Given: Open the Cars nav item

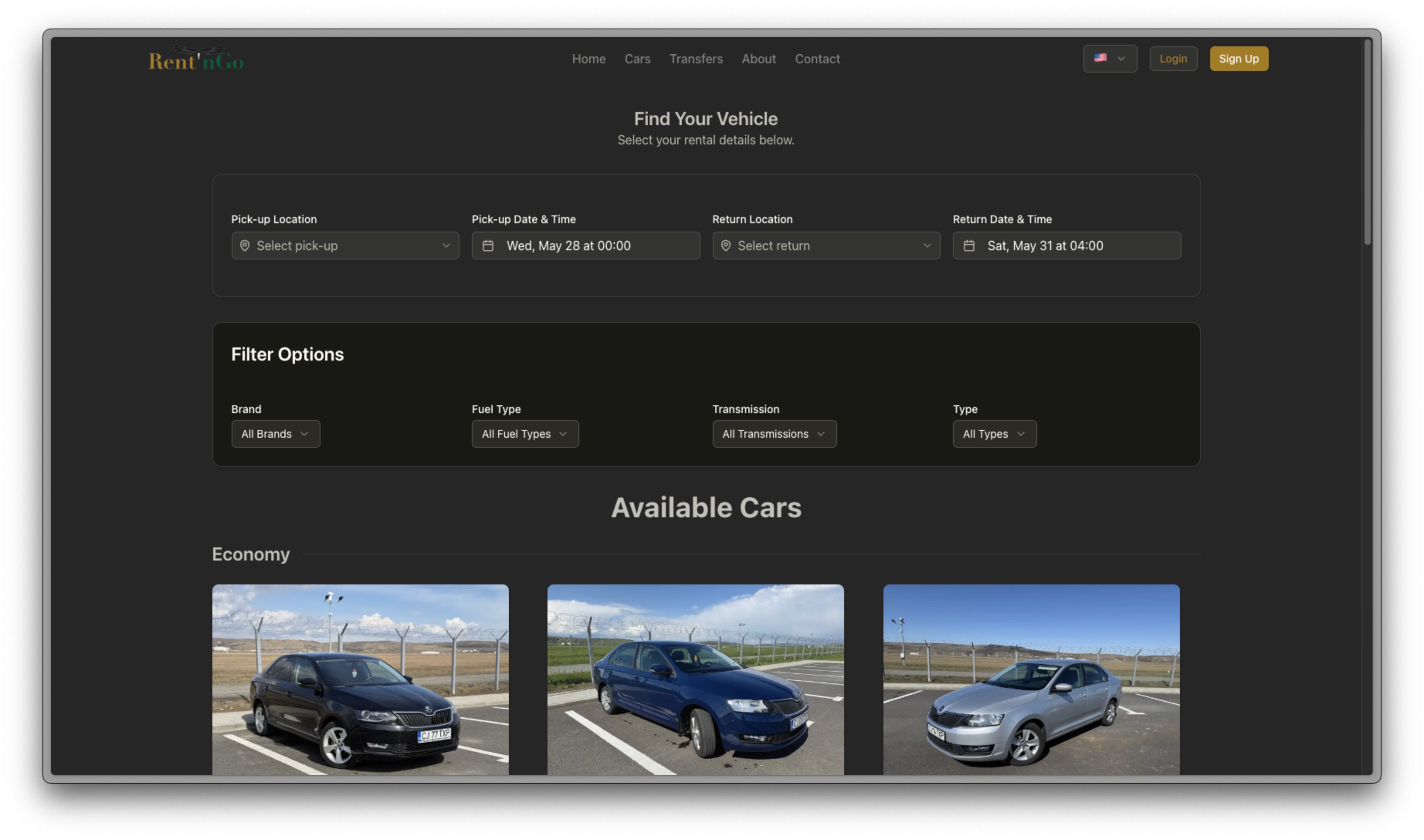Looking at the screenshot, I should coord(637,59).
